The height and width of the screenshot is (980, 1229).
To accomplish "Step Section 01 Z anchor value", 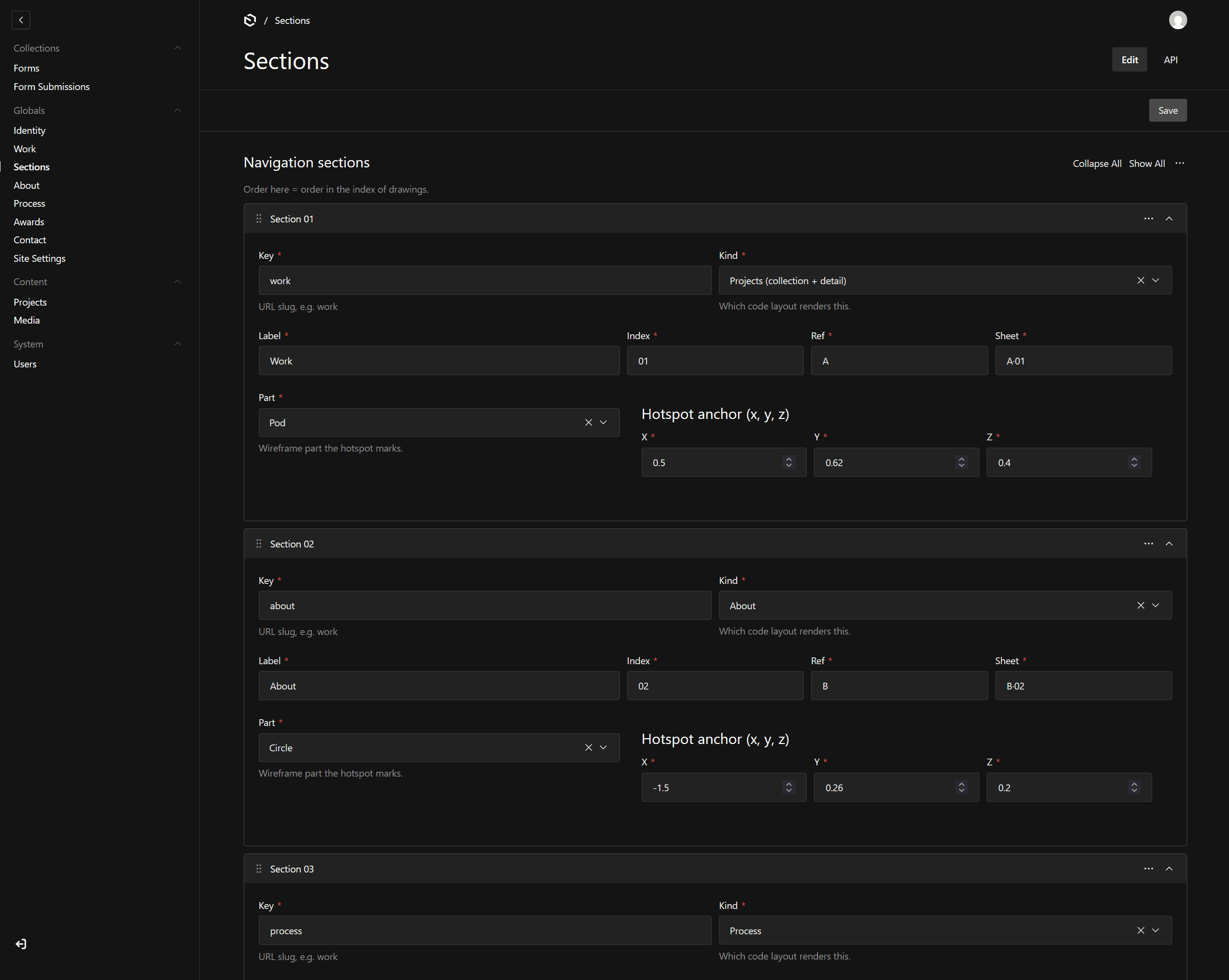I will coord(1134,462).
